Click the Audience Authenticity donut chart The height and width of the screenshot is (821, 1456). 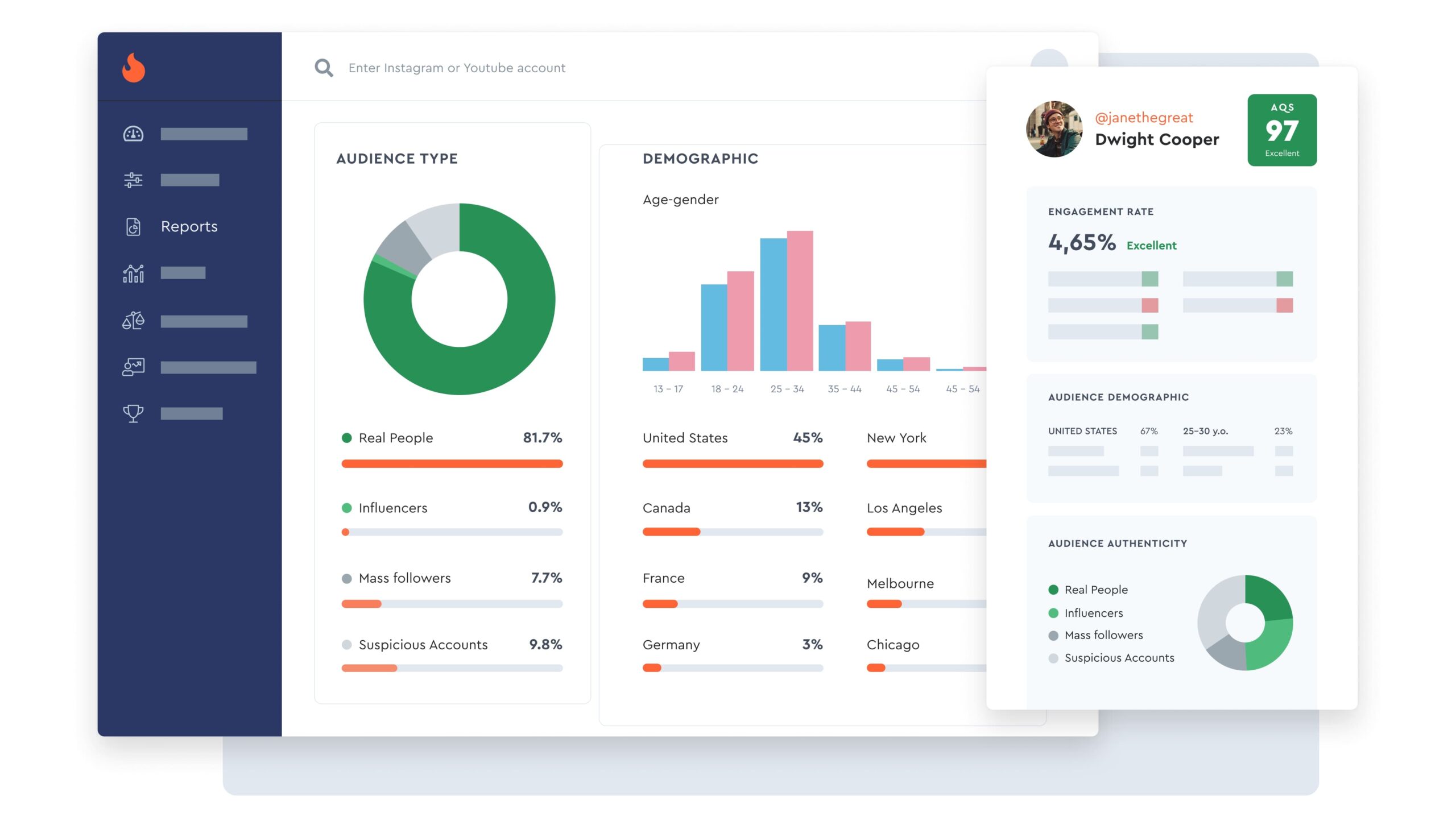(1244, 623)
